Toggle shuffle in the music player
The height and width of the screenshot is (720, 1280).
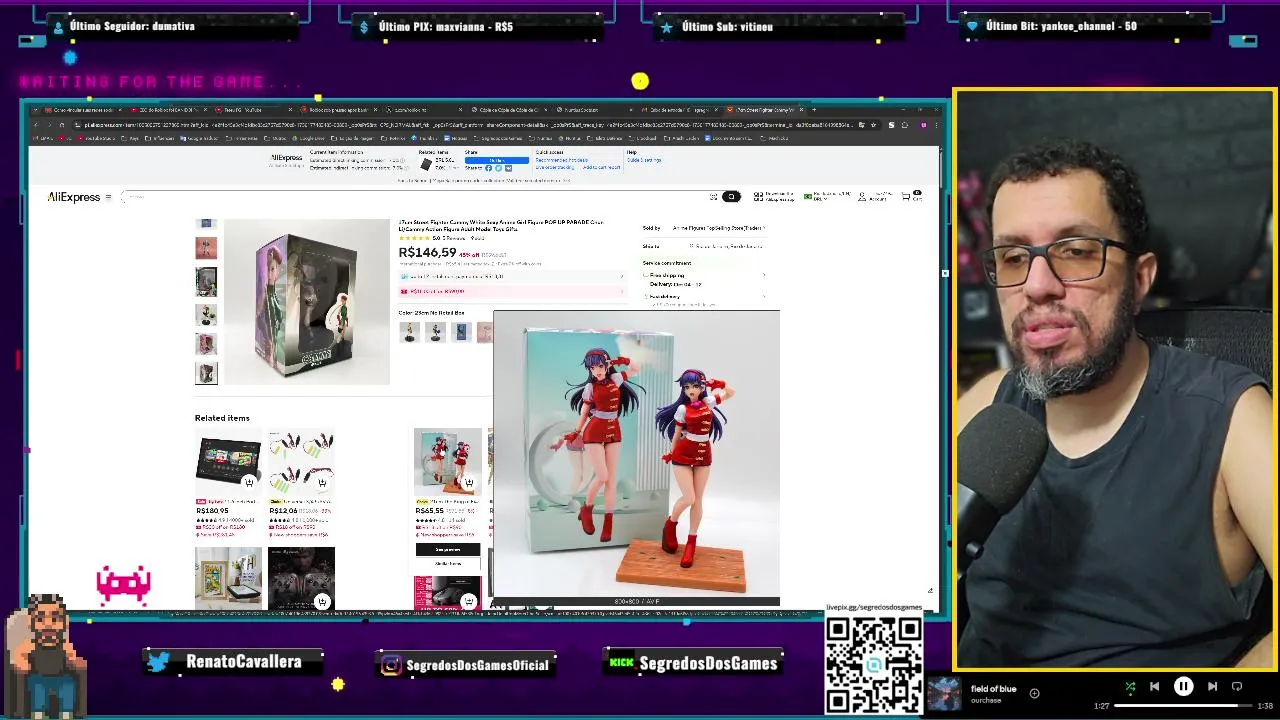1130,686
